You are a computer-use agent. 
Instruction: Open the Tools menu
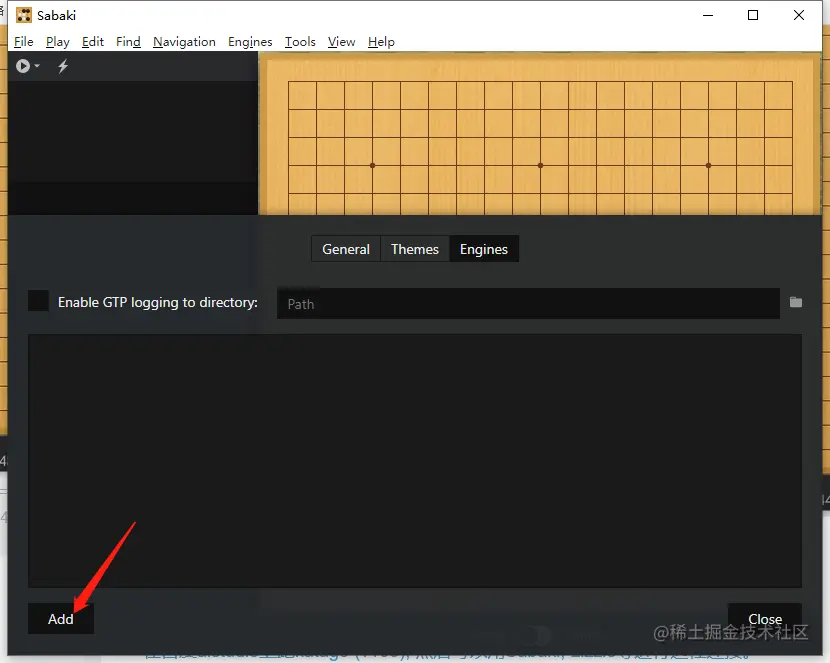(300, 42)
